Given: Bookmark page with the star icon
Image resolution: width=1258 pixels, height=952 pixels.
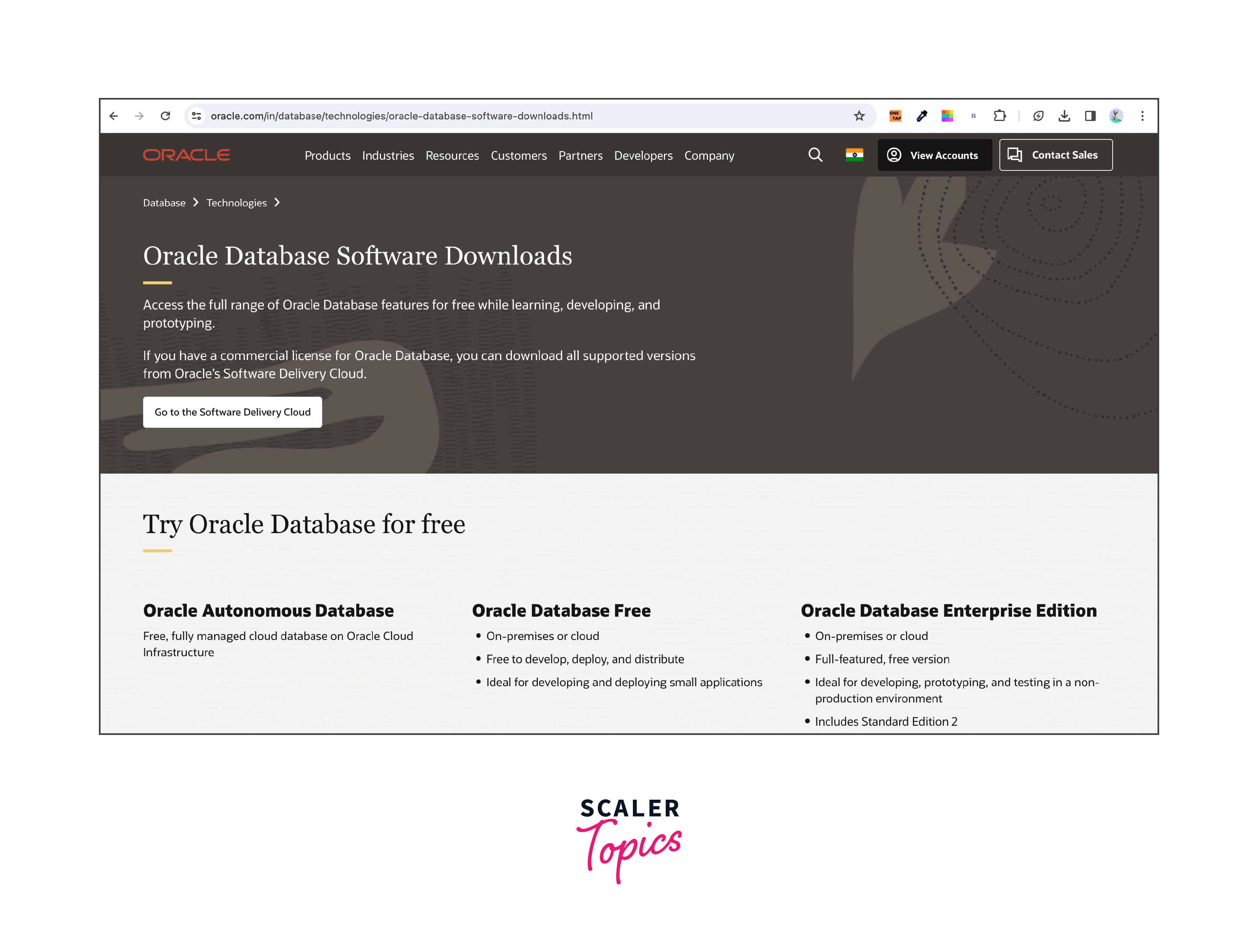Looking at the screenshot, I should [859, 116].
